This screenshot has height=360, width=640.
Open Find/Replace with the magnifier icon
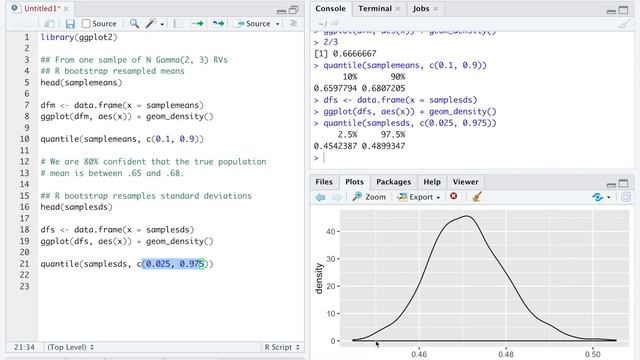(134, 24)
